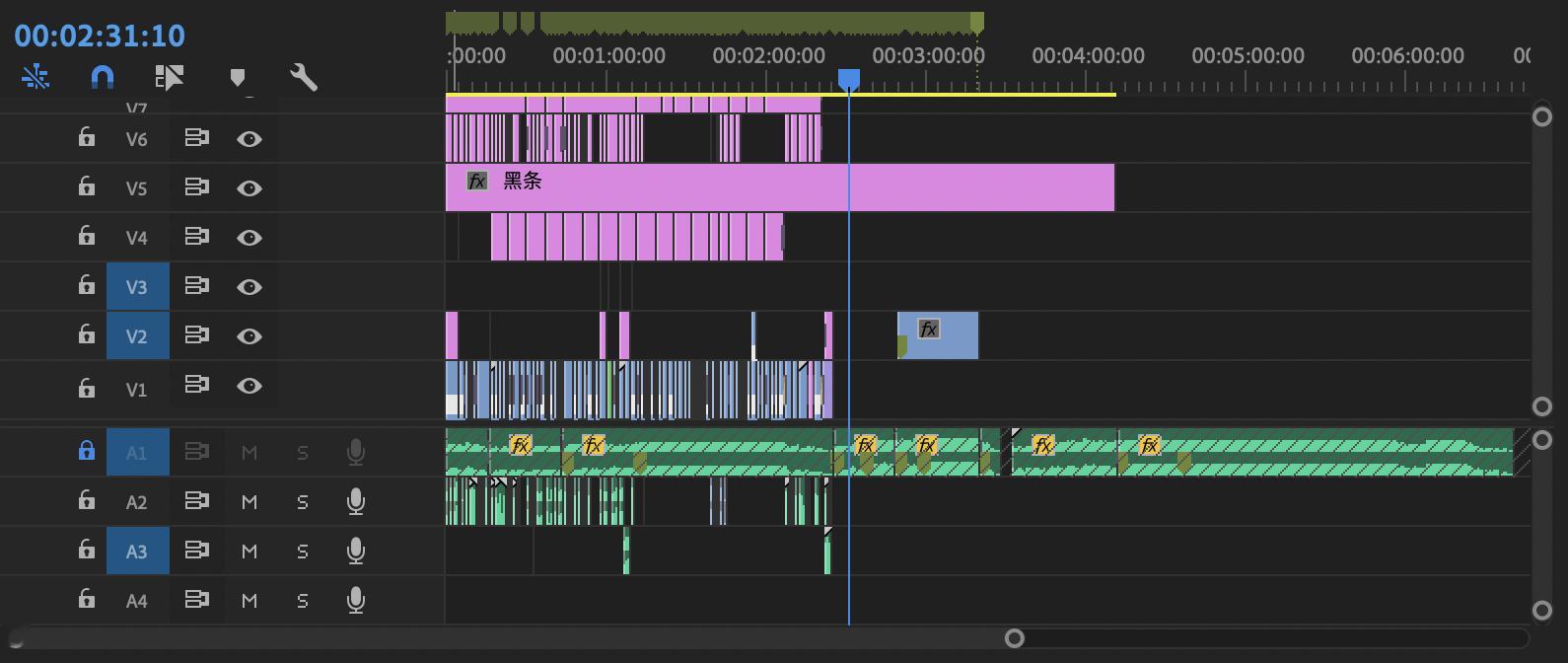Hide track V5 output eye
The height and width of the screenshot is (663, 1568).
[249, 188]
